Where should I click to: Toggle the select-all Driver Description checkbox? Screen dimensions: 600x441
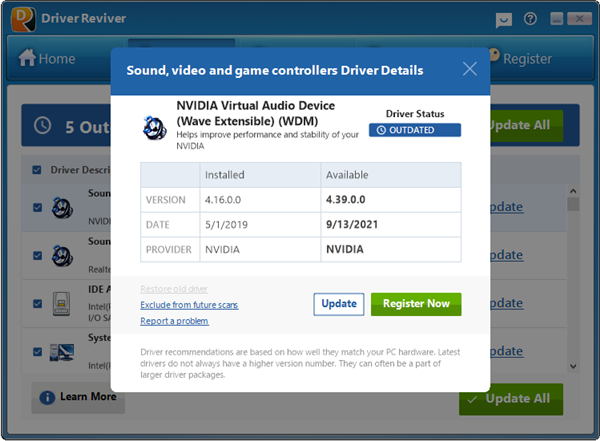(37, 170)
